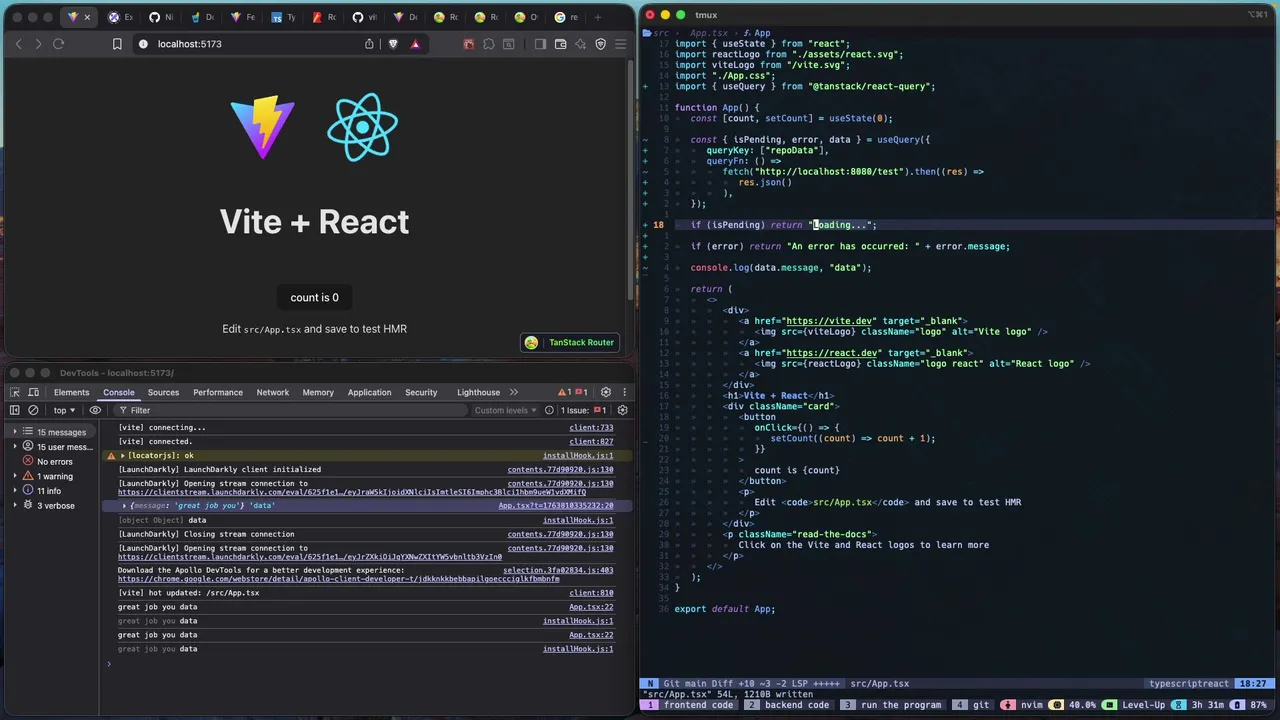Open Leo AI sparkle icon
This screenshot has width=1280, height=720.
(x=580, y=44)
